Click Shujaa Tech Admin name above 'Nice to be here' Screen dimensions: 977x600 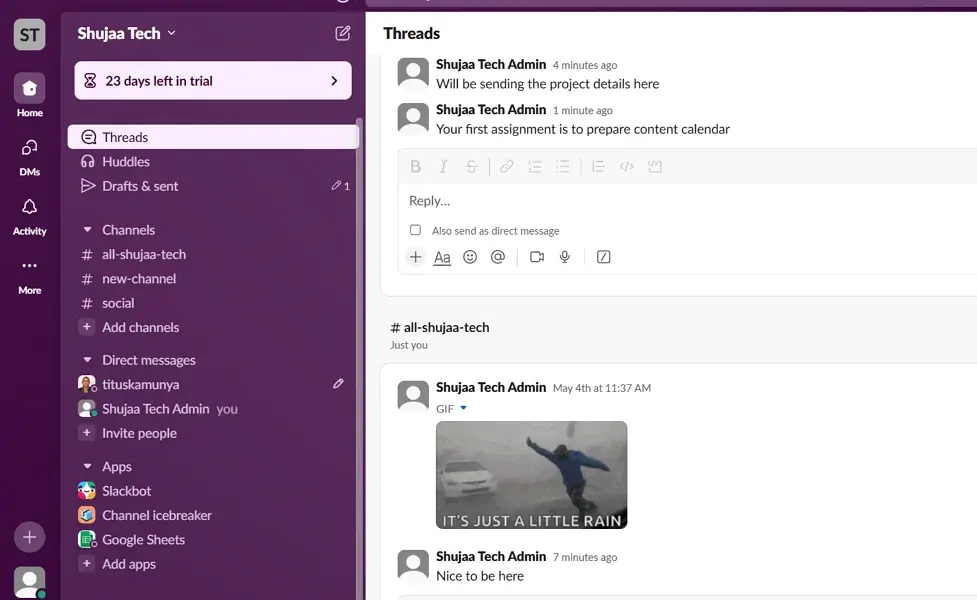(491, 556)
